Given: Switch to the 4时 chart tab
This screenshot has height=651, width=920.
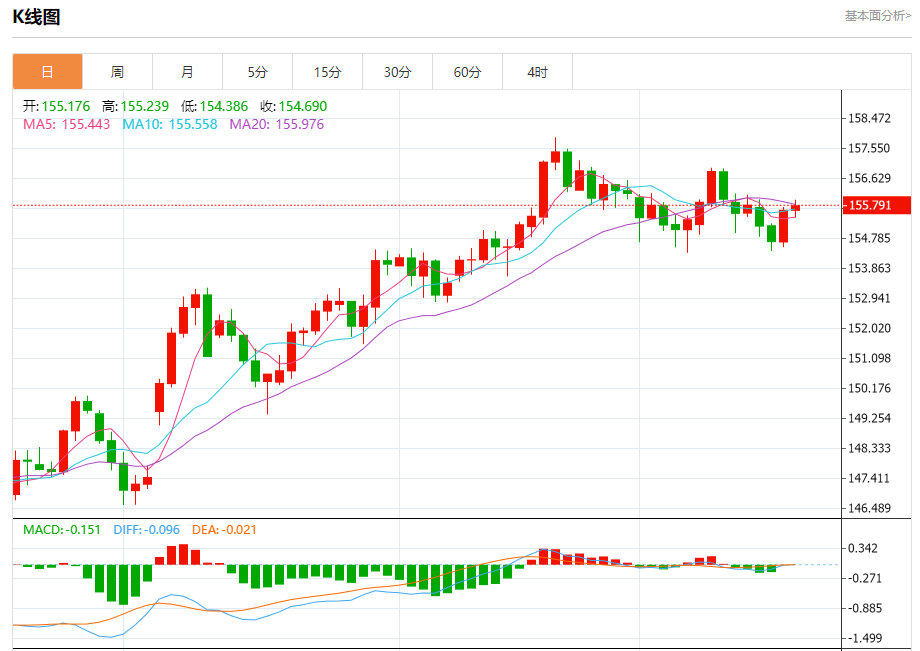Looking at the screenshot, I should (537, 72).
